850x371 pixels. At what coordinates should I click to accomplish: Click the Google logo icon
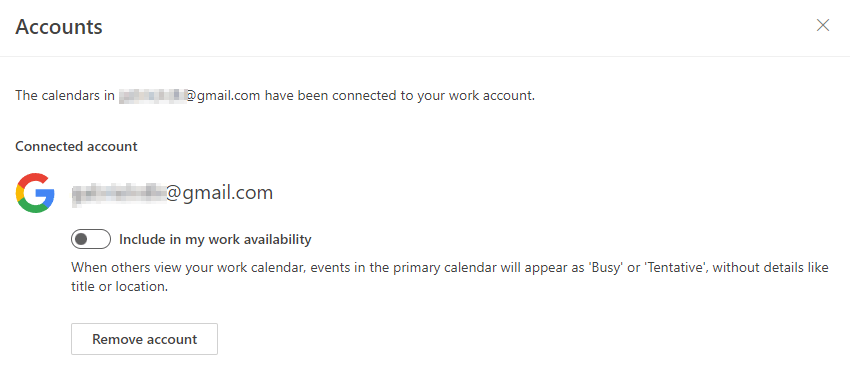pyautogui.click(x=35, y=193)
